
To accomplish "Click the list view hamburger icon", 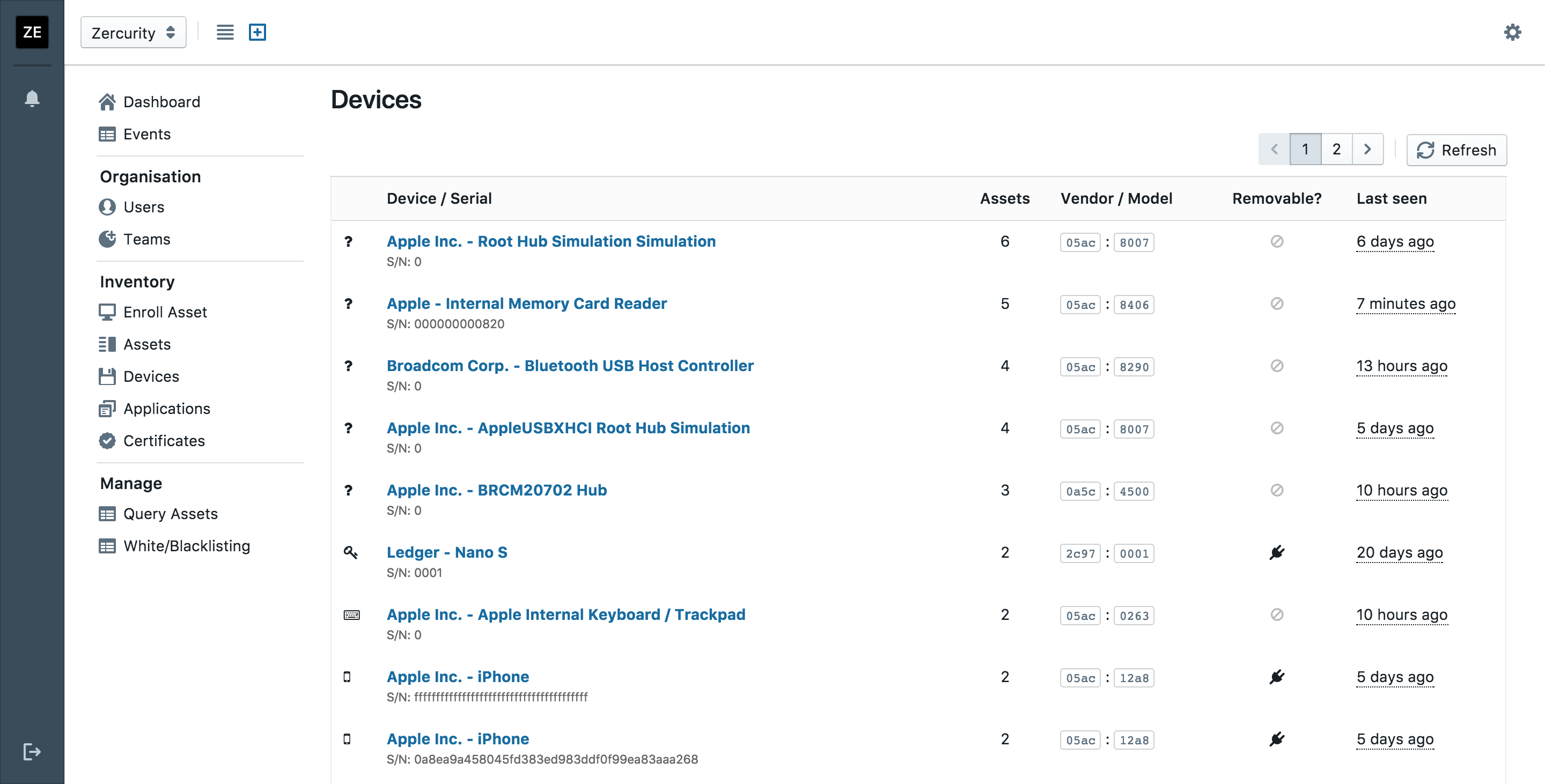I will [x=225, y=32].
